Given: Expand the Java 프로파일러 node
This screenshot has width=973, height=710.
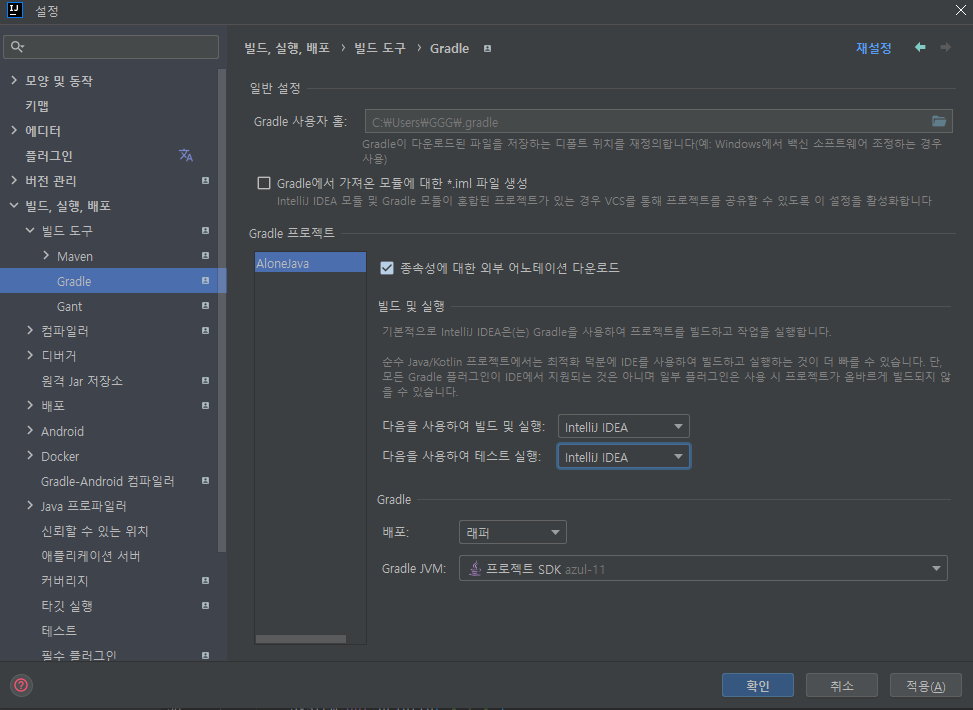Looking at the screenshot, I should (30, 505).
